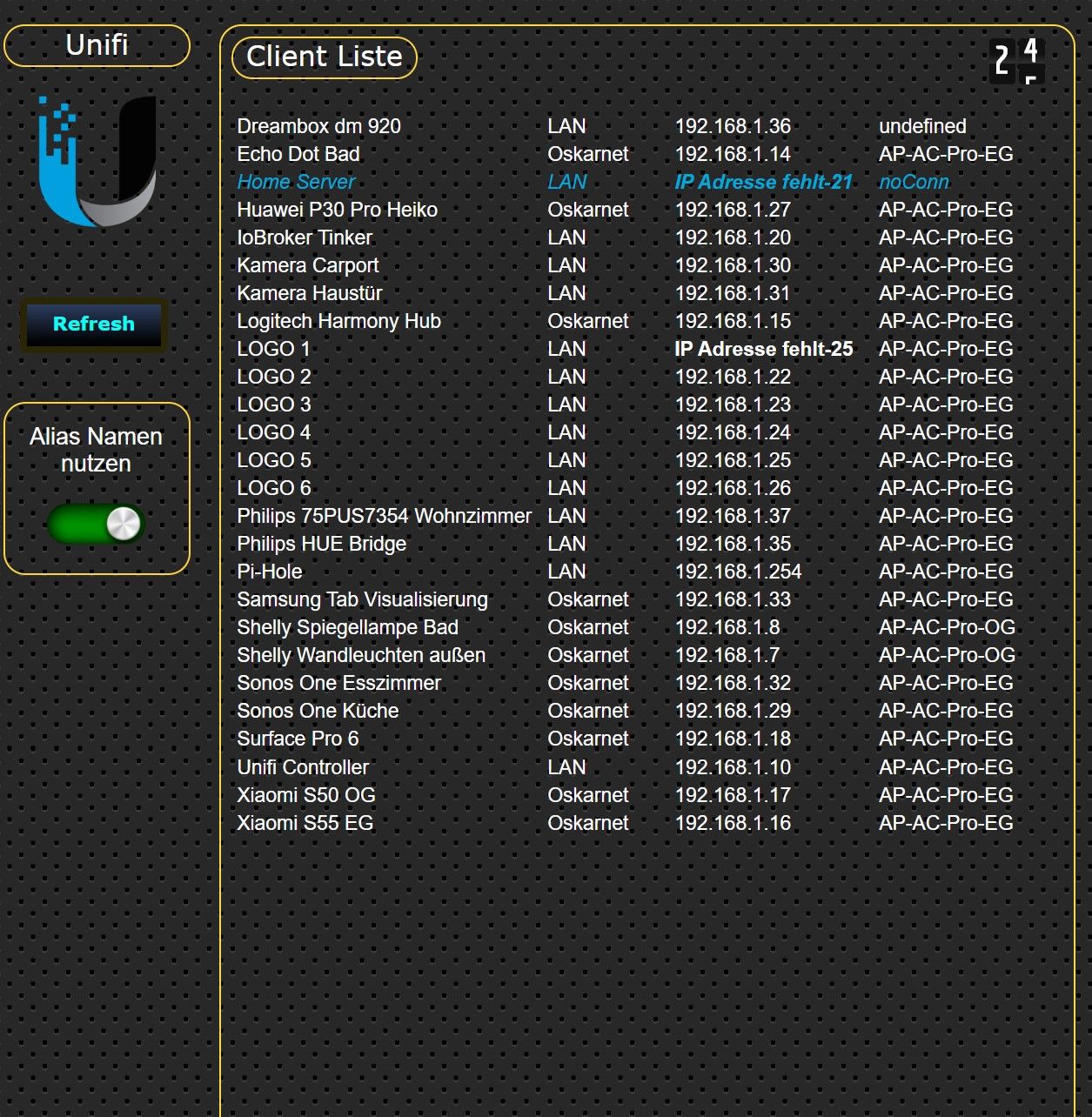
Task: Select the IoBroker Tinker client
Action: pyautogui.click(x=305, y=237)
